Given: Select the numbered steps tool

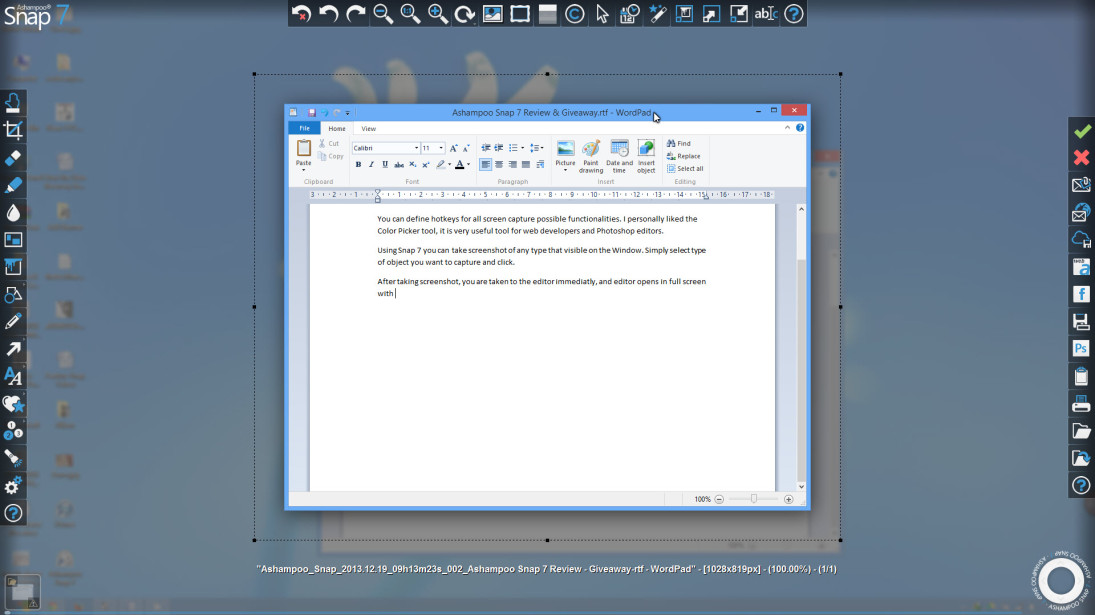Looking at the screenshot, I should [13, 431].
